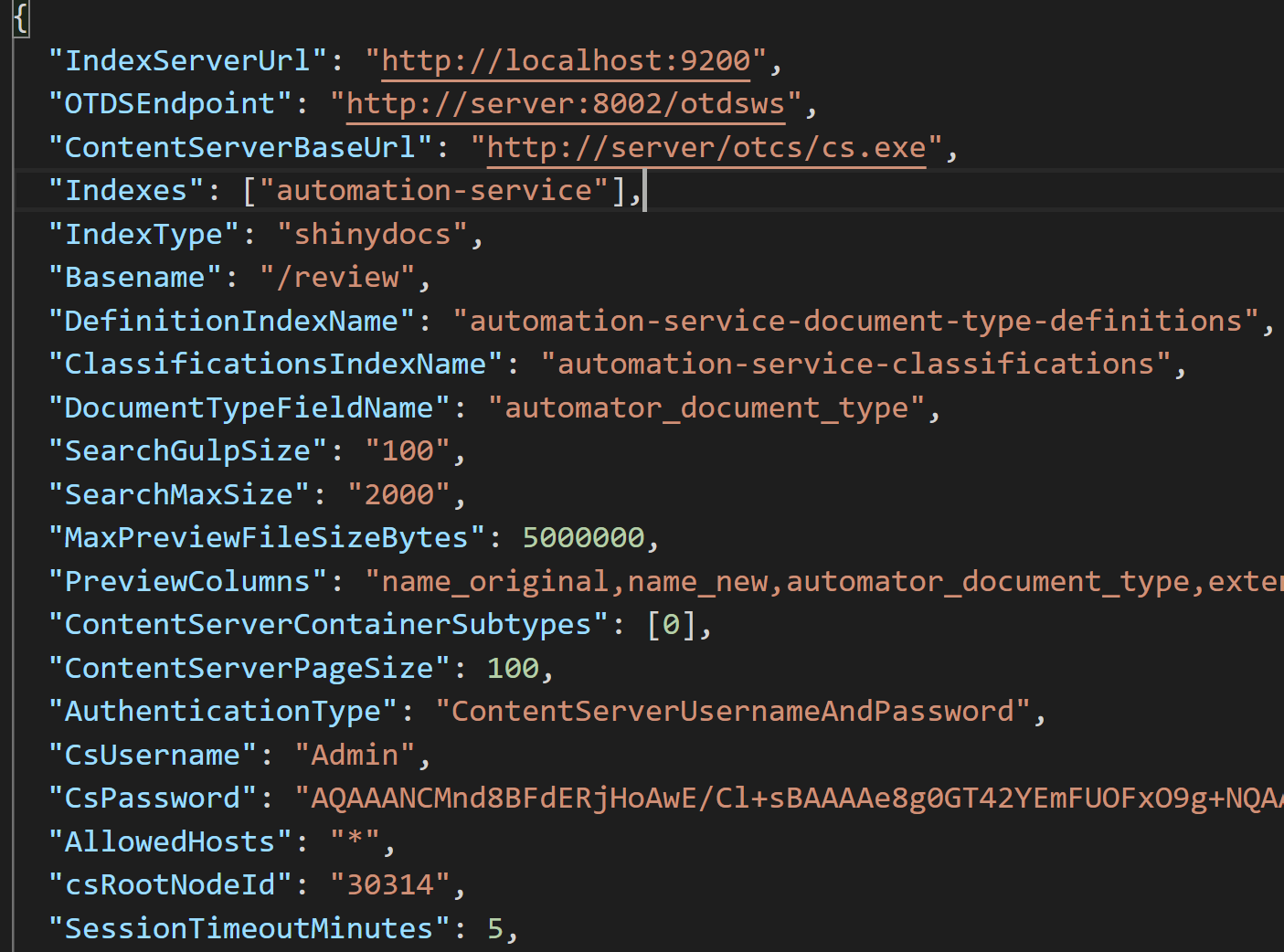Click the "automation-service-document-type-definitions" value
Screen dimensions: 1284x952
[855, 322]
